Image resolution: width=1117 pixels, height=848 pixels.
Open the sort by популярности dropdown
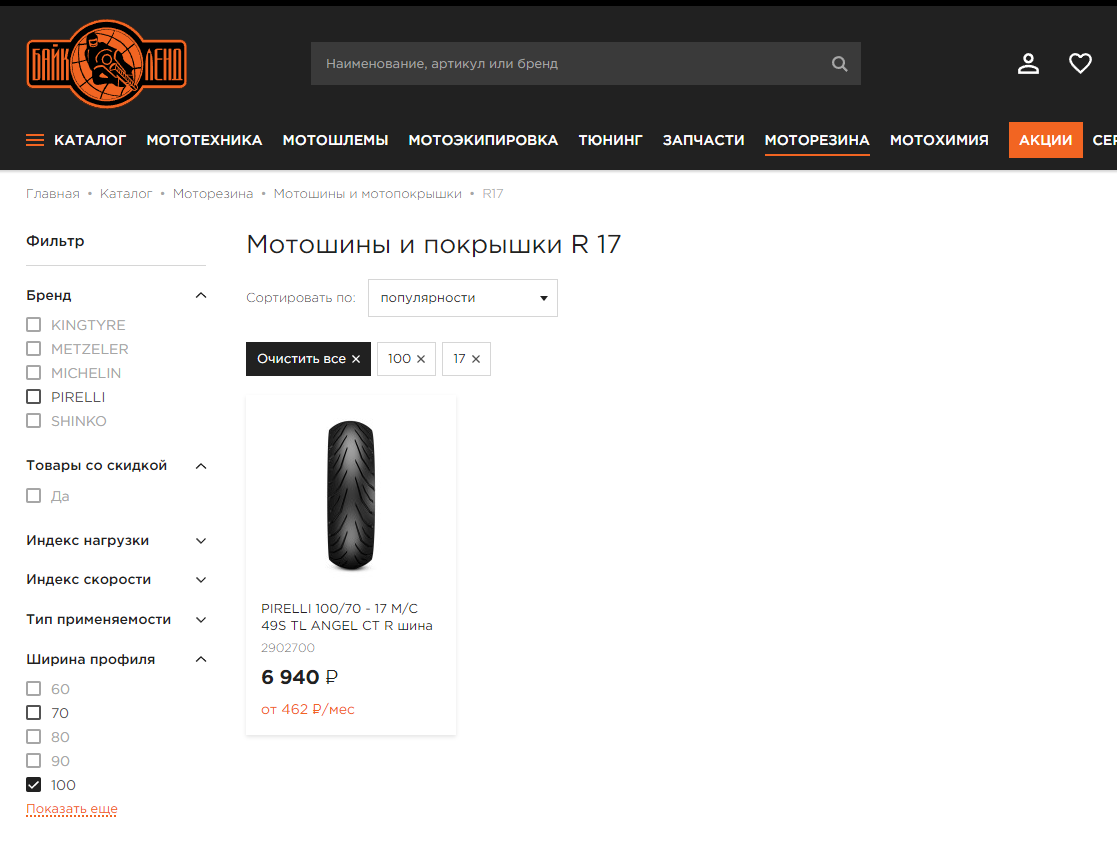pos(463,298)
